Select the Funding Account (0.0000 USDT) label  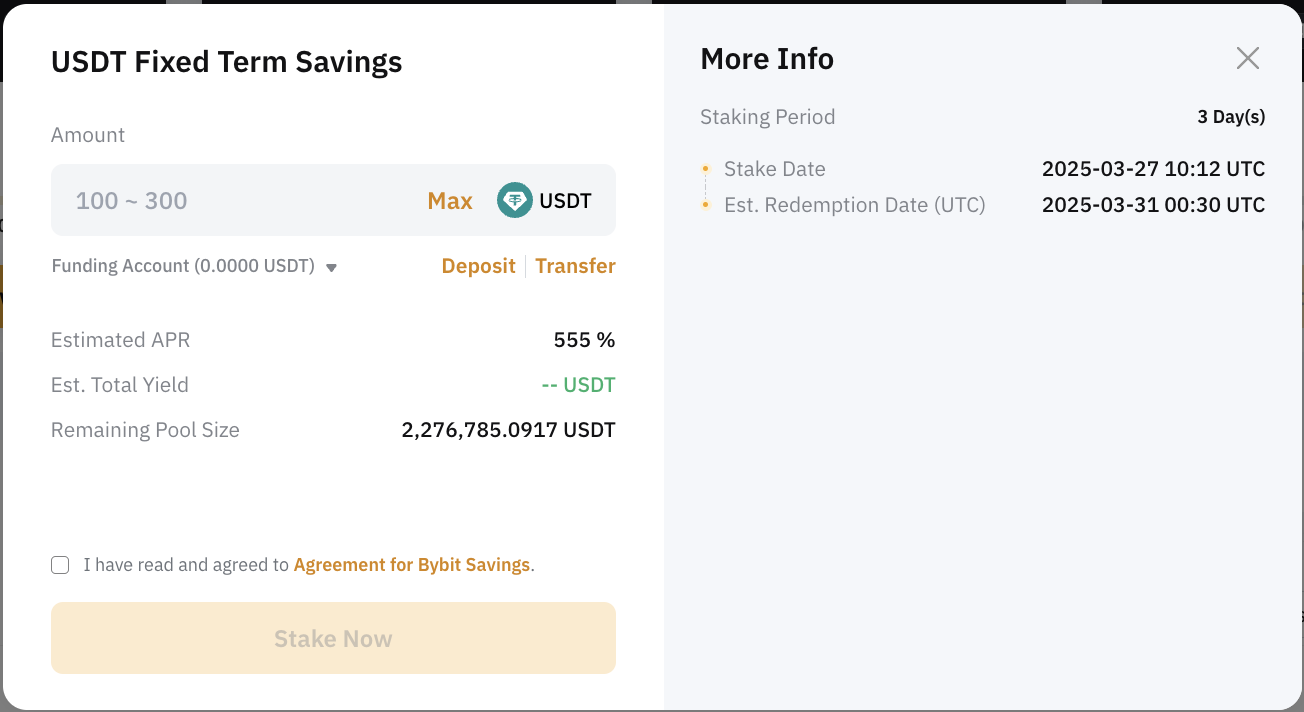[183, 266]
